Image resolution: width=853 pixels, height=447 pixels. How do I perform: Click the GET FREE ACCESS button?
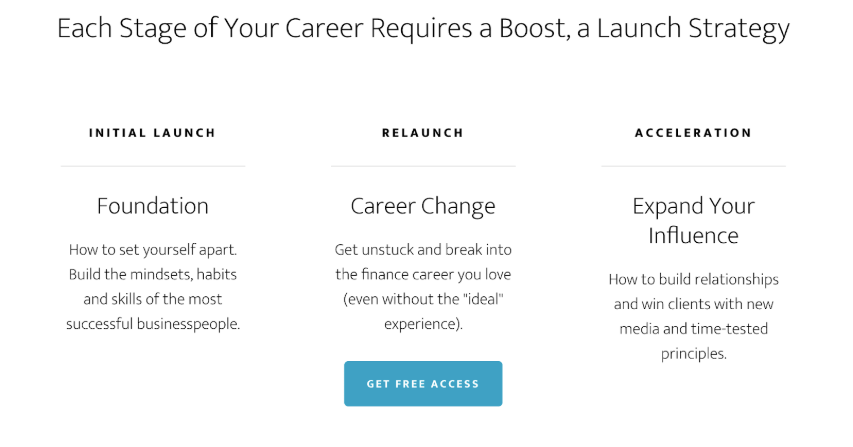423,384
